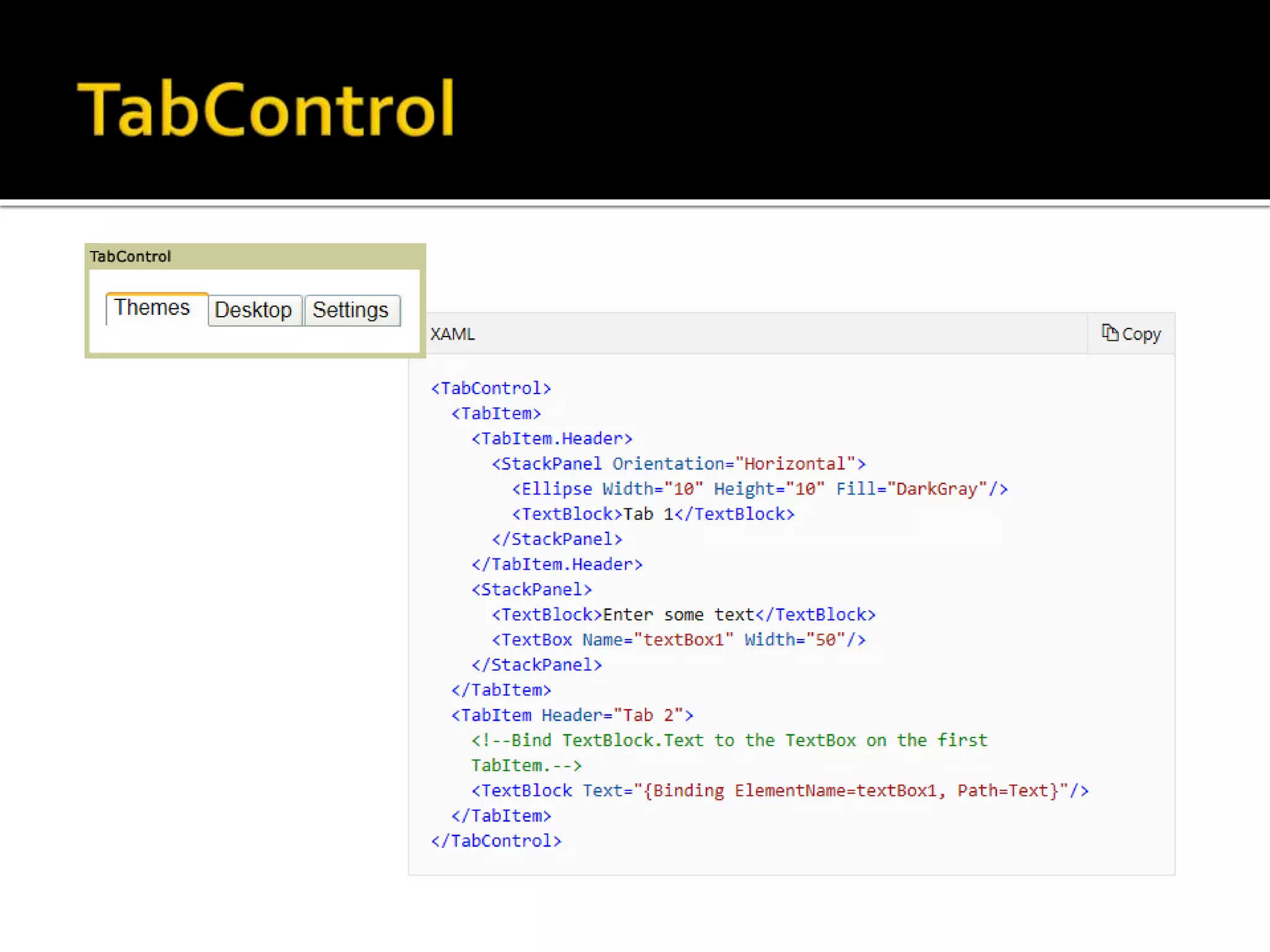The image size is (1270, 952).
Task: Click the opening <TabControl> code line
Action: pyautogui.click(x=491, y=389)
